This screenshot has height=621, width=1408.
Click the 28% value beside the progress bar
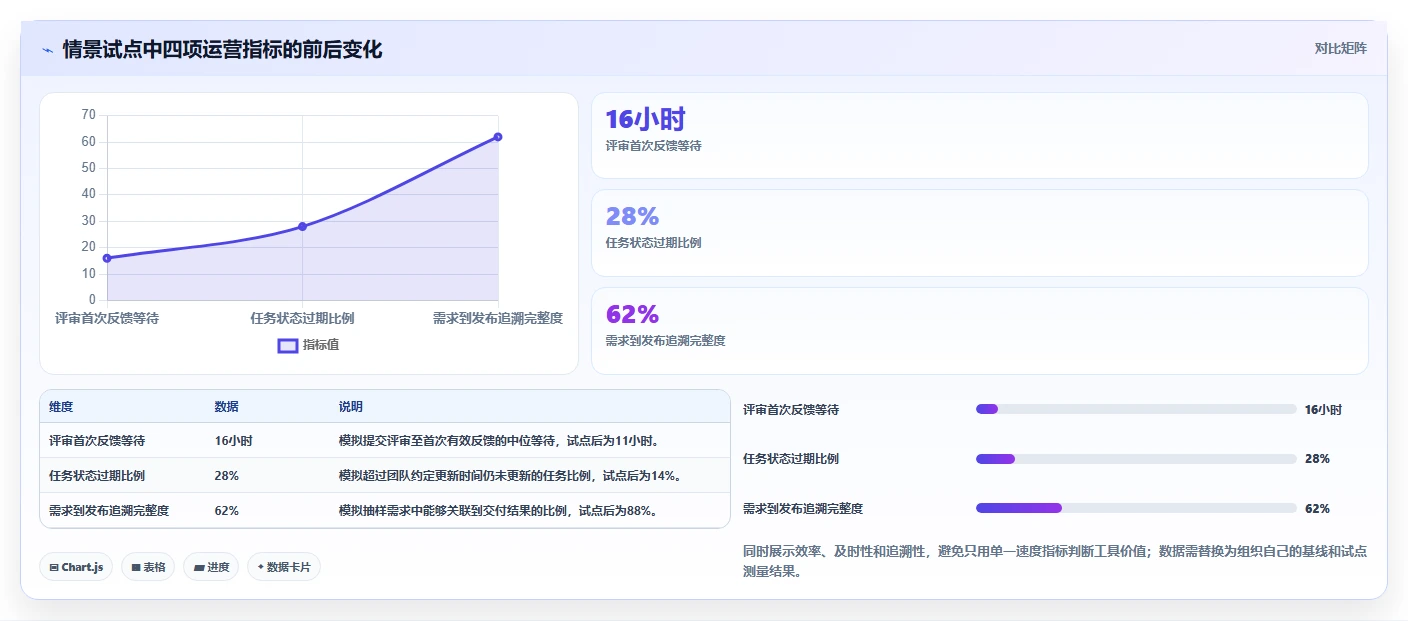(1317, 459)
